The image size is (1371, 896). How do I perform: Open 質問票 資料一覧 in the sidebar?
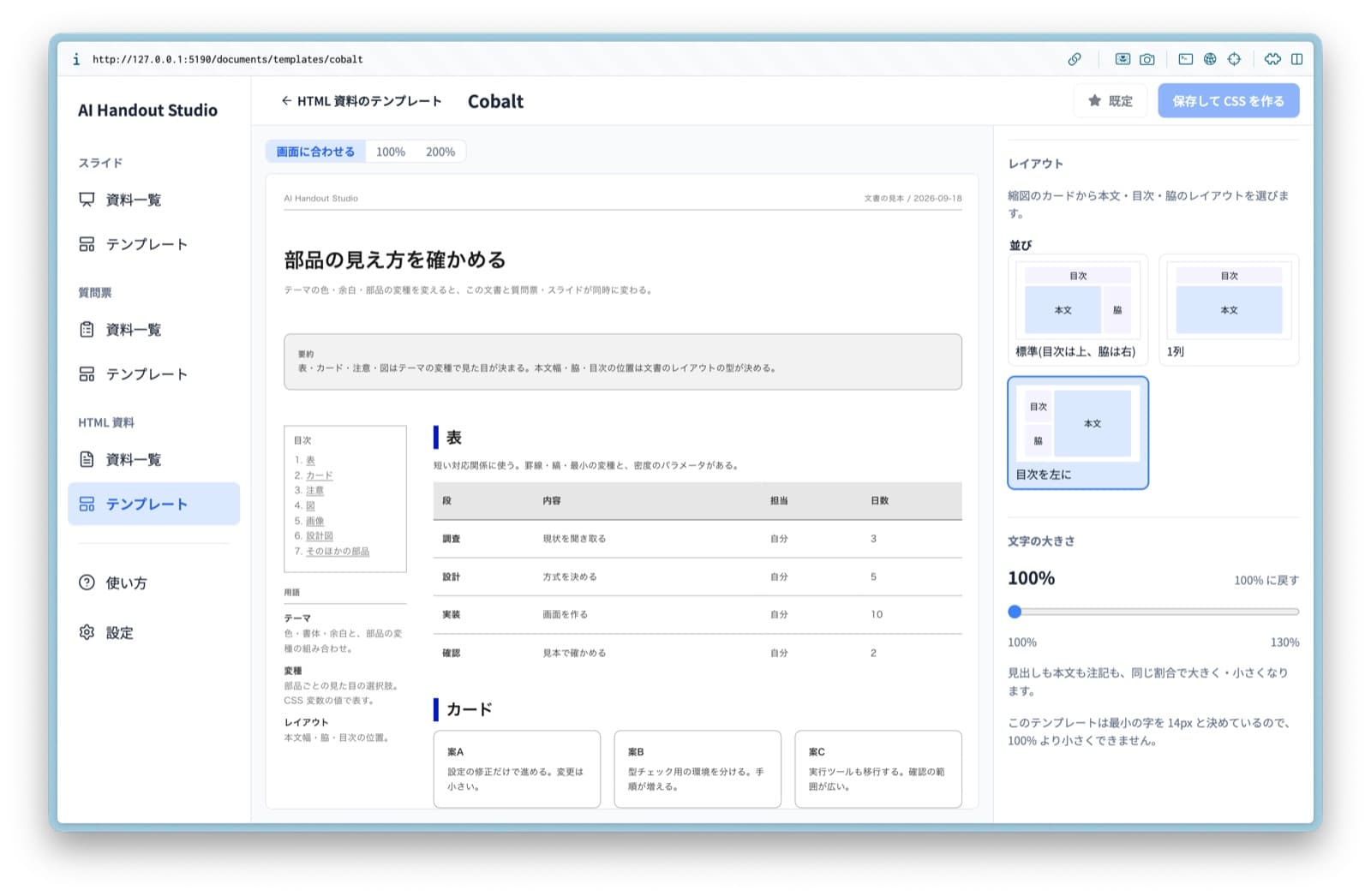[x=153, y=330]
